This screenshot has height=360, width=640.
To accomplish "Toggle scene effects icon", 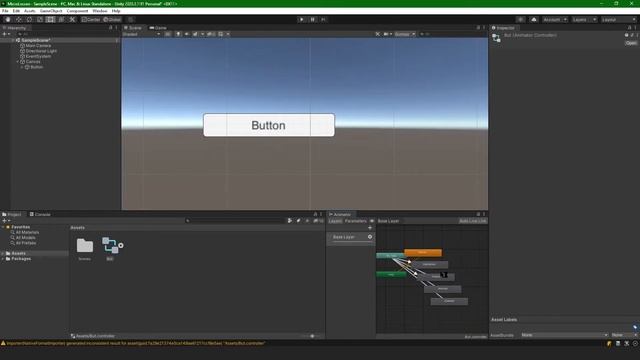I will click(196, 34).
